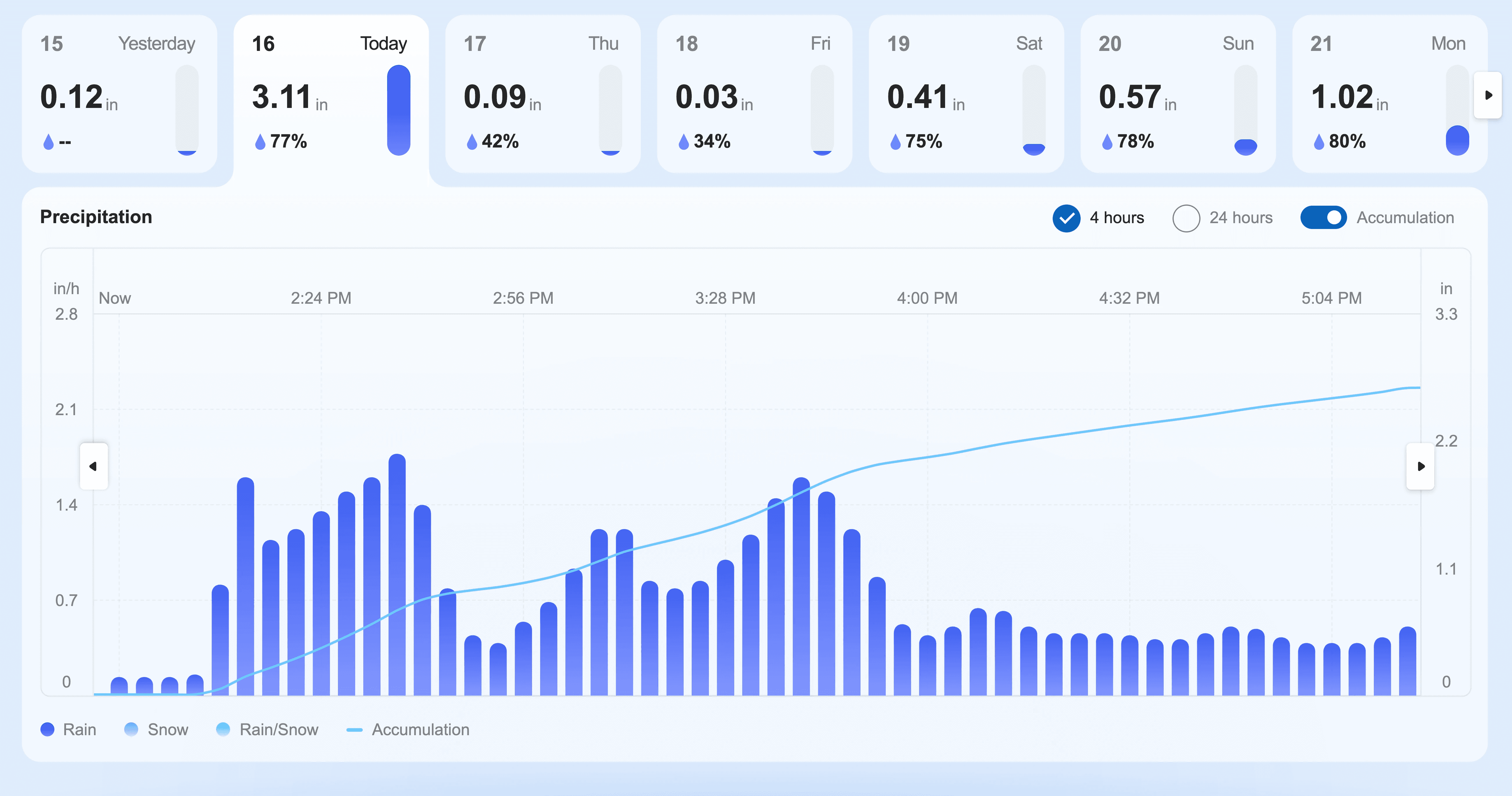Open Yesterday 15 day card
The image size is (1512, 796).
119,94
